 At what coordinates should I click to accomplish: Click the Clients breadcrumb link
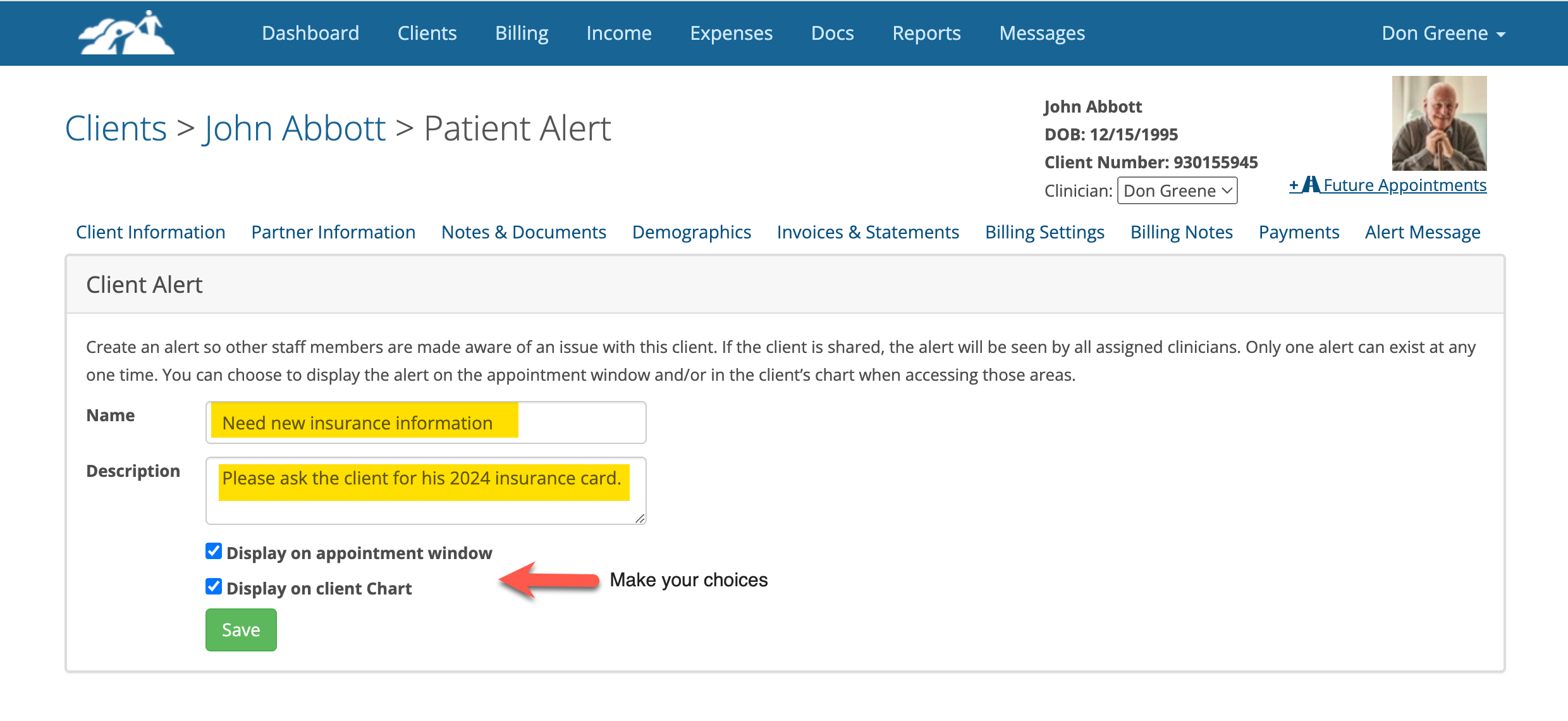click(x=116, y=128)
